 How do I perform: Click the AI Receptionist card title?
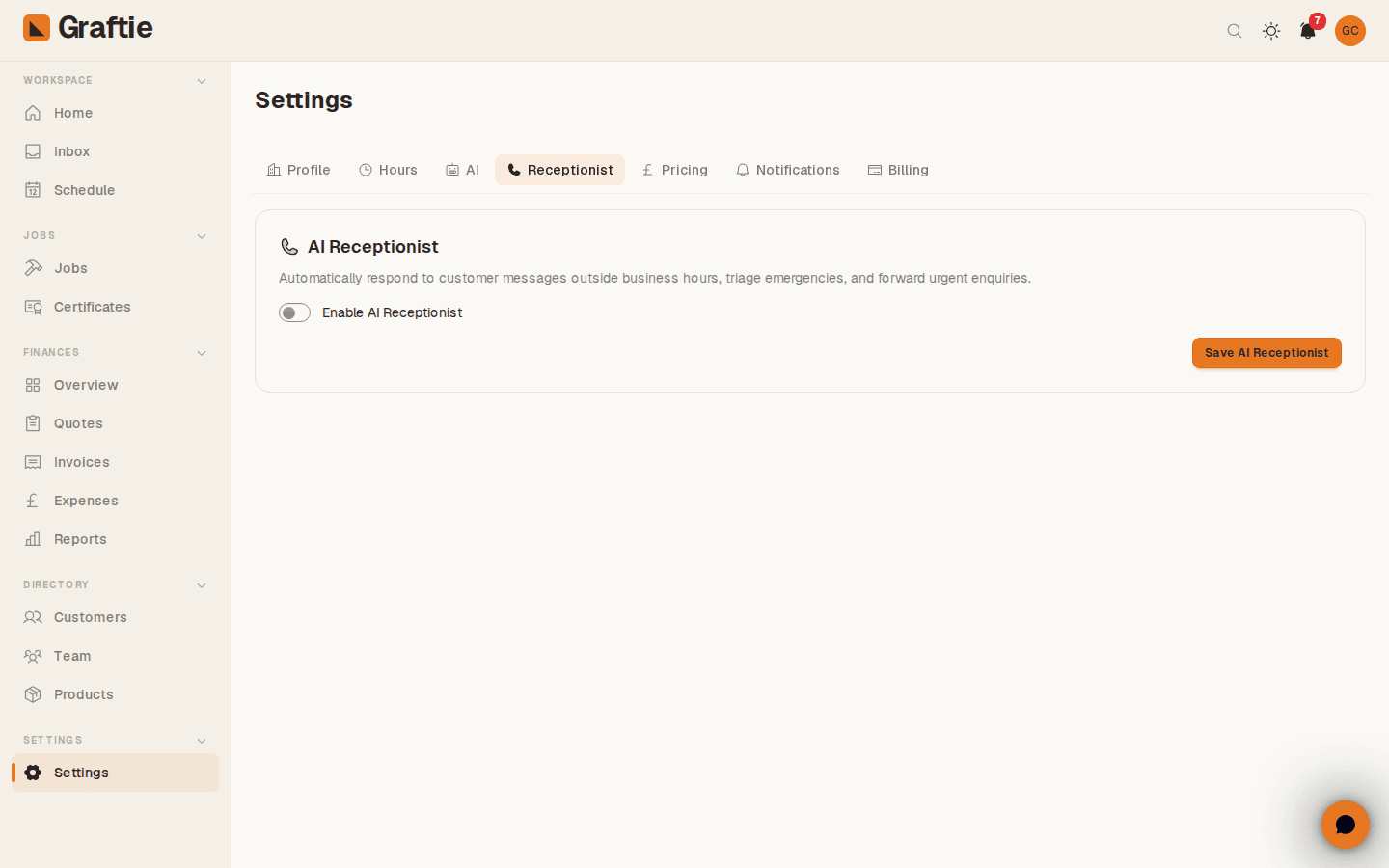point(373,247)
